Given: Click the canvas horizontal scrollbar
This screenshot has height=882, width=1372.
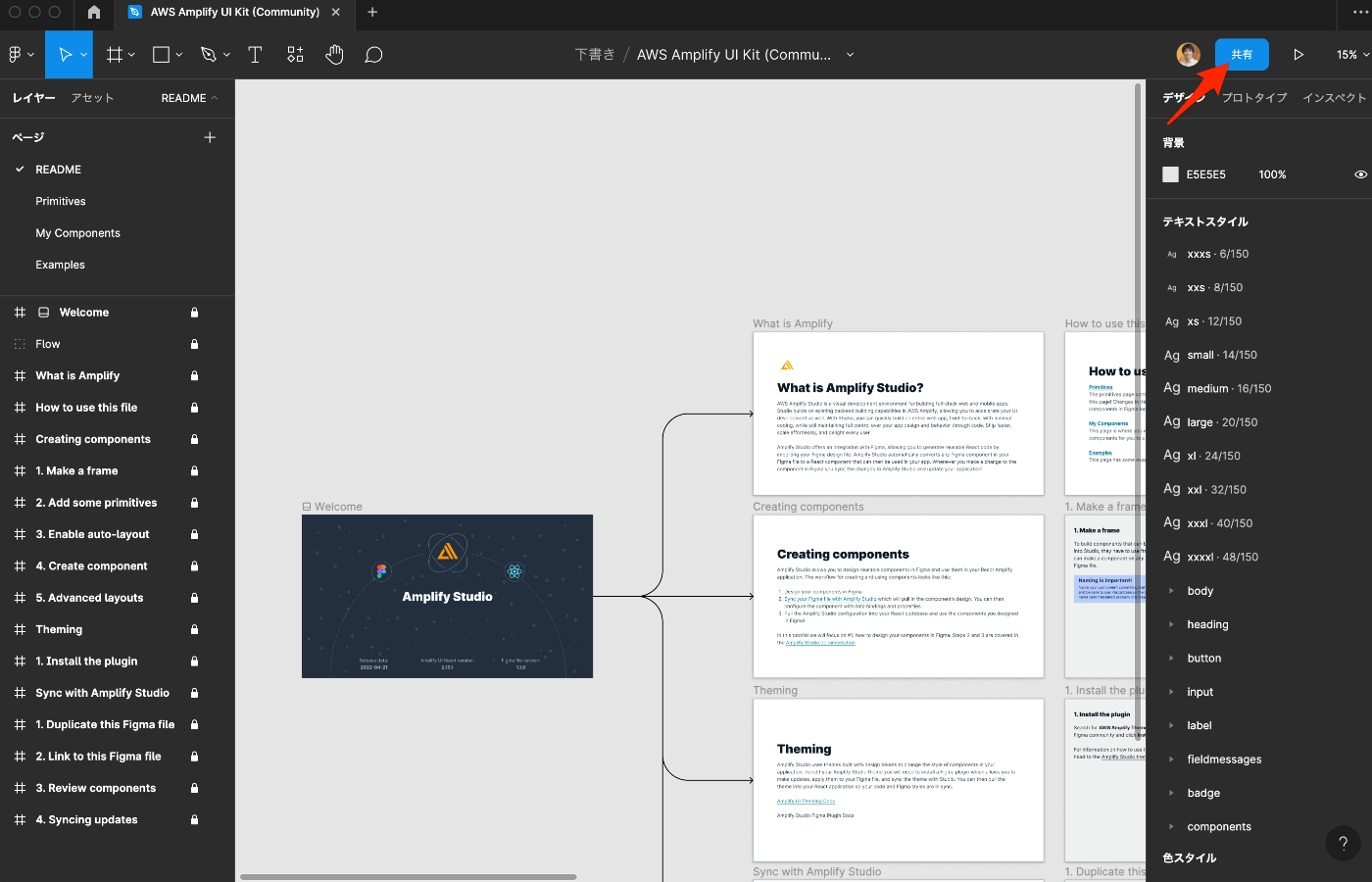Looking at the screenshot, I should pos(409,877).
